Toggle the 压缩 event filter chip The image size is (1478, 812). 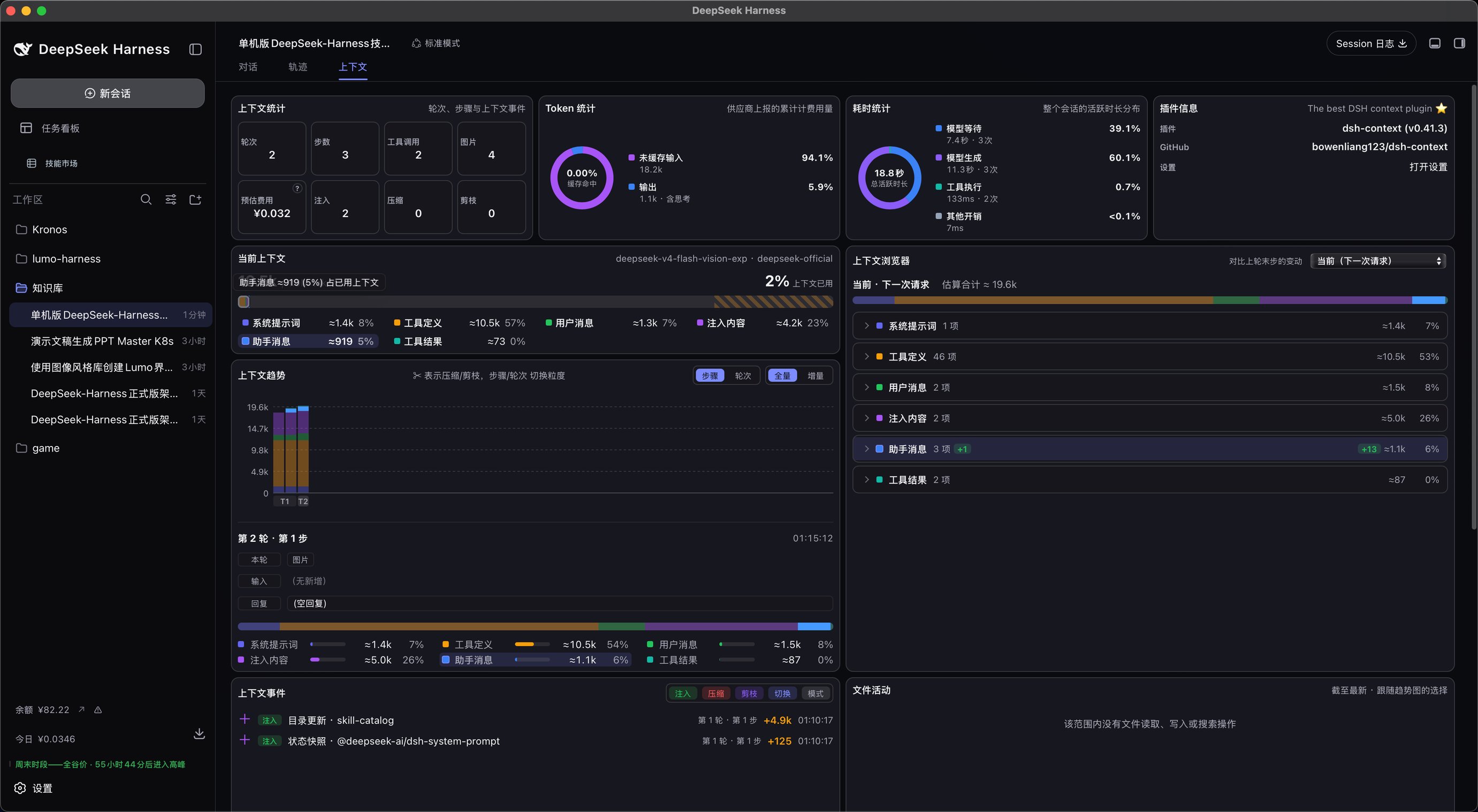point(716,693)
